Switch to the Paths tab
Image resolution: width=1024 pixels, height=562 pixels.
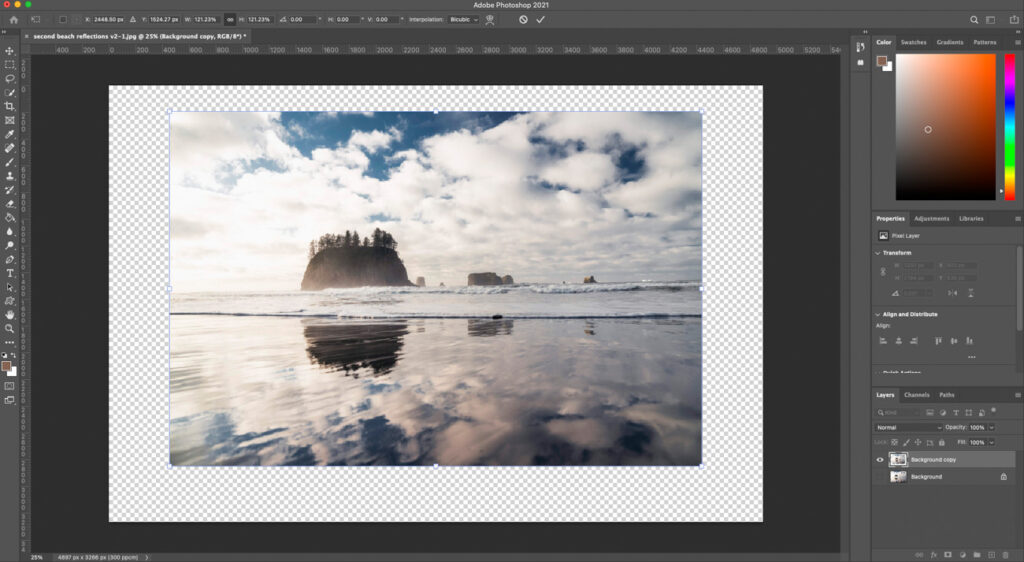[947, 395]
